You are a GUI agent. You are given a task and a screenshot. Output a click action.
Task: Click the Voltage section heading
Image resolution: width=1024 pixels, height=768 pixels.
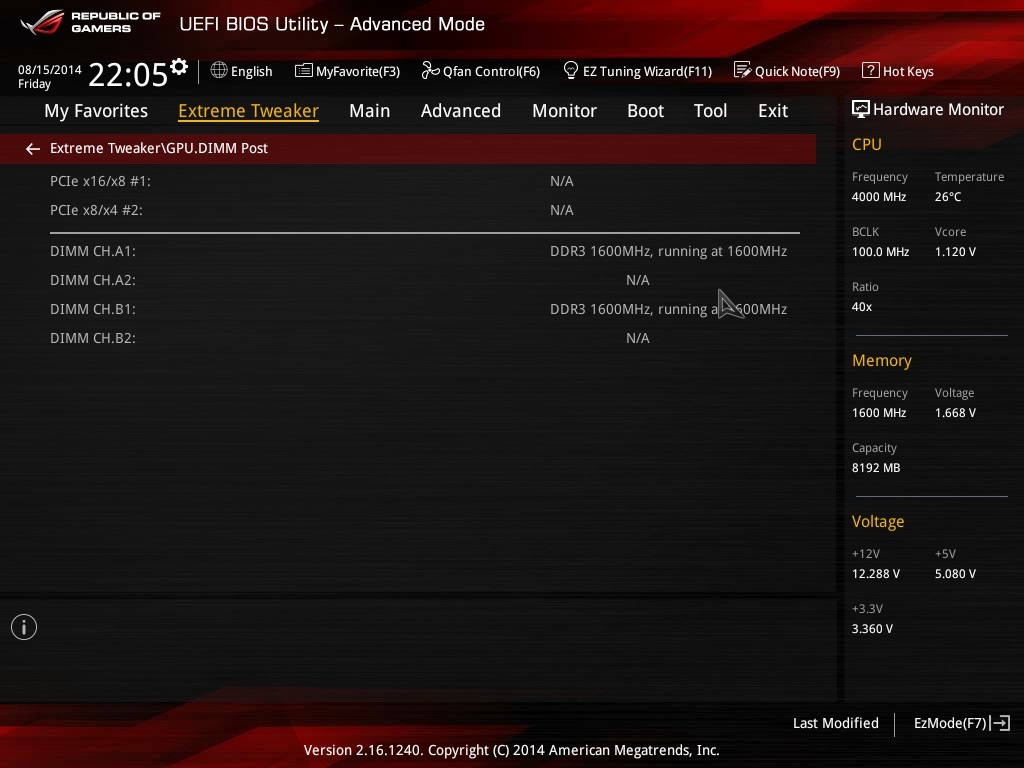click(878, 522)
